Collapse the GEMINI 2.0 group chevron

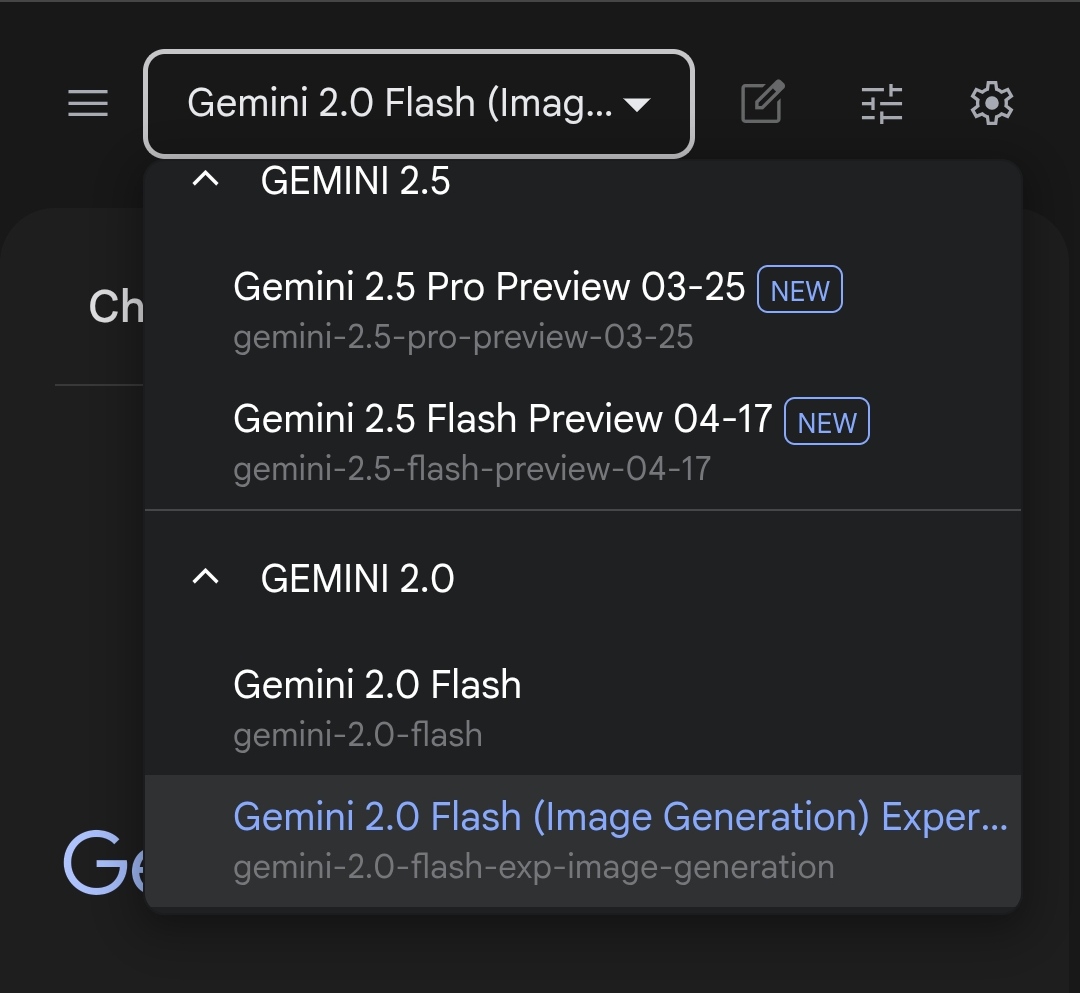(205, 576)
